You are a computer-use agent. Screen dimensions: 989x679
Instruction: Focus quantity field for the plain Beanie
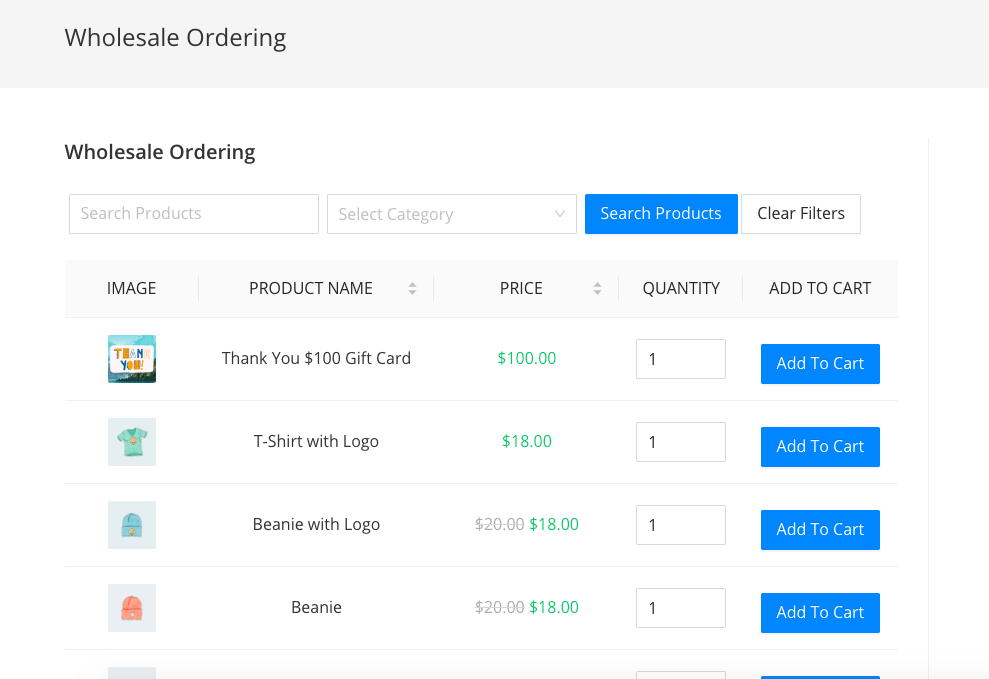click(x=680, y=608)
